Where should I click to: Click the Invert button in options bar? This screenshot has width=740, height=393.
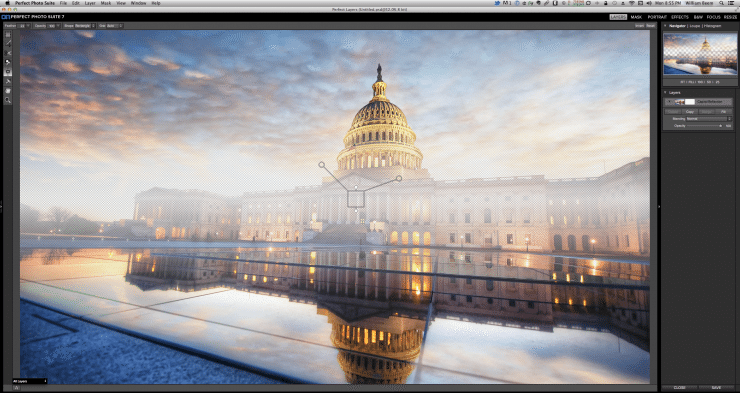coord(639,26)
